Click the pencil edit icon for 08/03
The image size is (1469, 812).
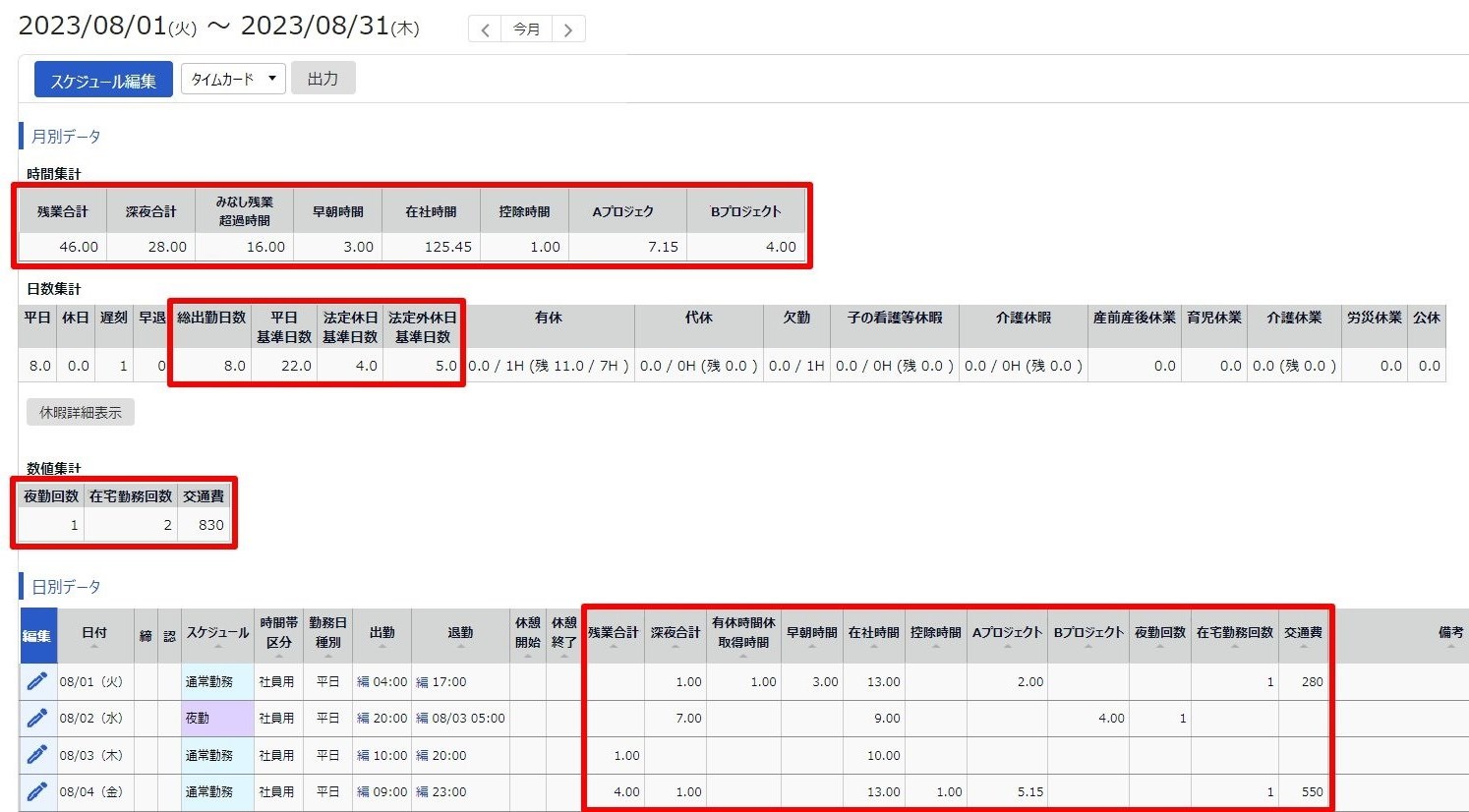(37, 755)
